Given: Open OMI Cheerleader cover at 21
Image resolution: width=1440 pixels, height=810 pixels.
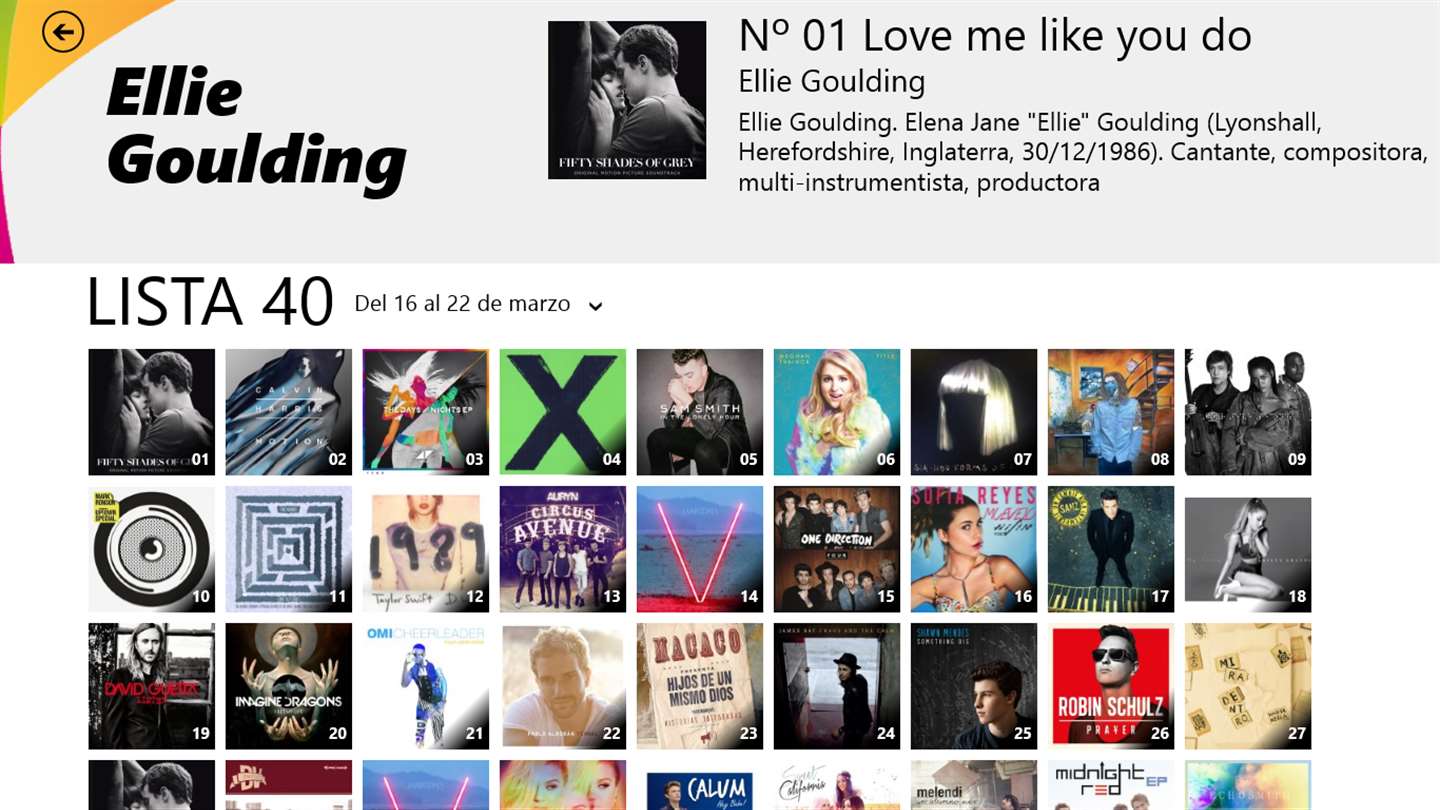Looking at the screenshot, I should click(425, 686).
